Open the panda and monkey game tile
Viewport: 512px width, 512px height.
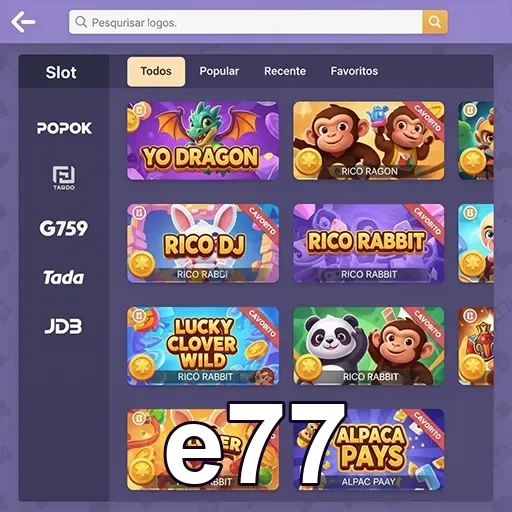pyautogui.click(x=369, y=346)
